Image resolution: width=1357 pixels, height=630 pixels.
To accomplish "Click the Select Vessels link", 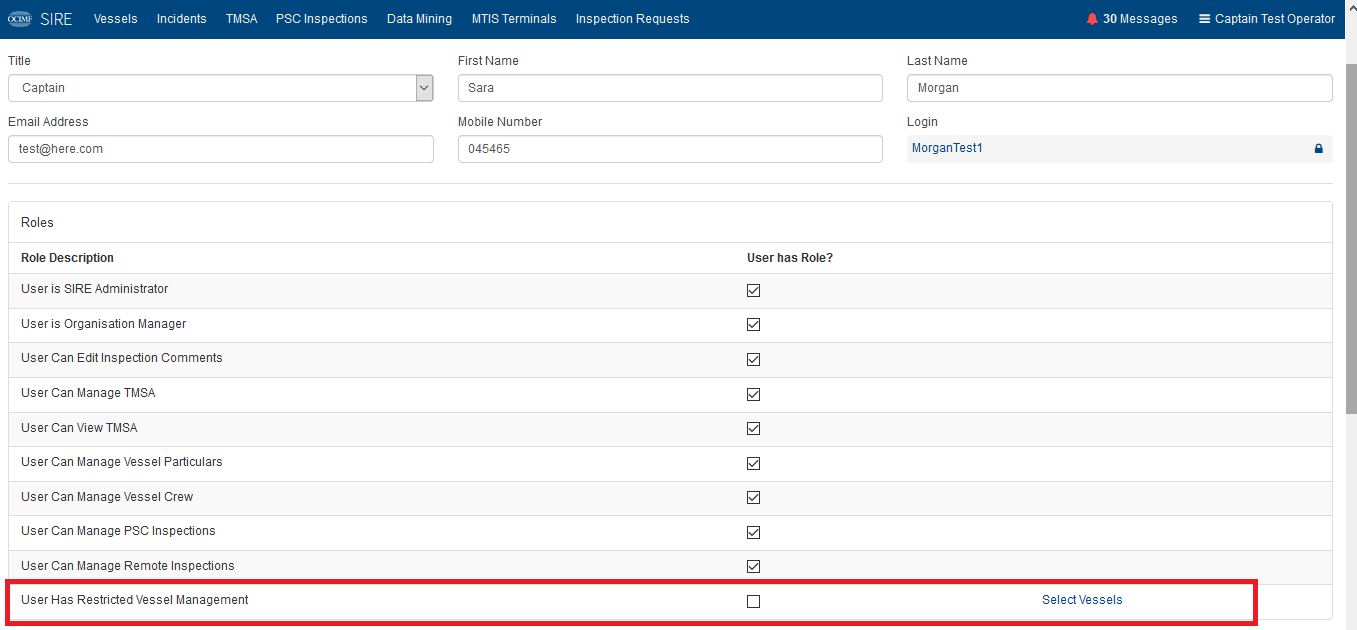I will 1082,600.
